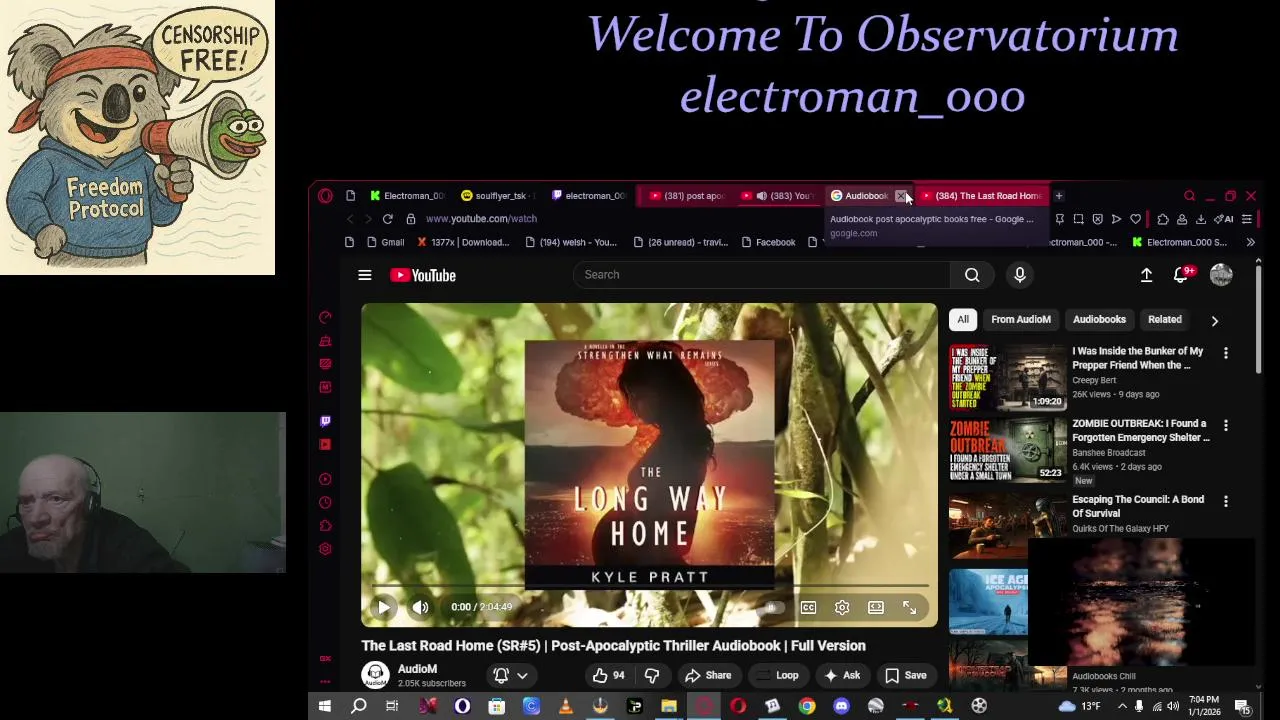Screen dimensions: 1280x720
Task: Save video to a playlist
Action: coord(906,675)
